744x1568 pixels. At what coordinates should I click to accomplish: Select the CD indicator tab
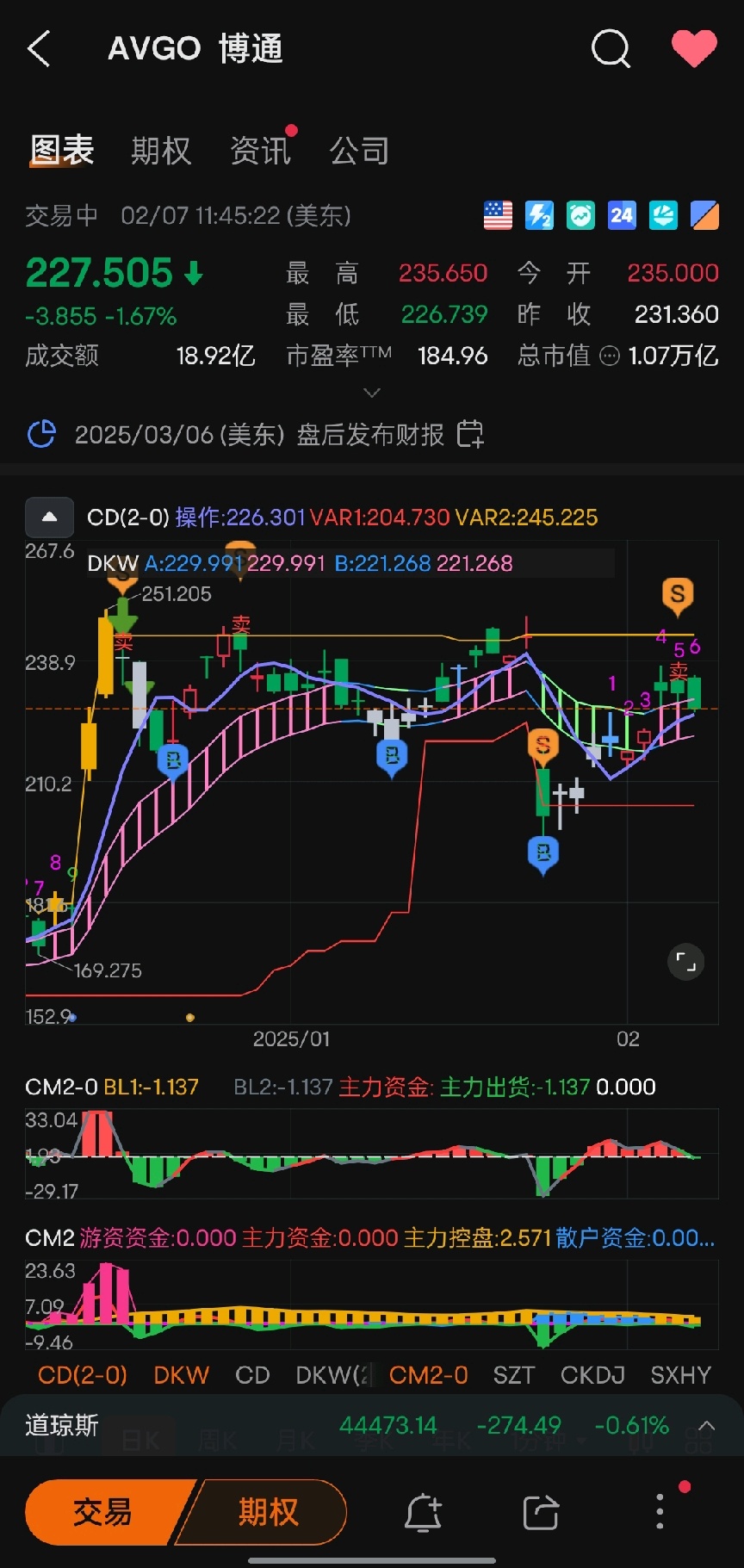click(252, 1375)
